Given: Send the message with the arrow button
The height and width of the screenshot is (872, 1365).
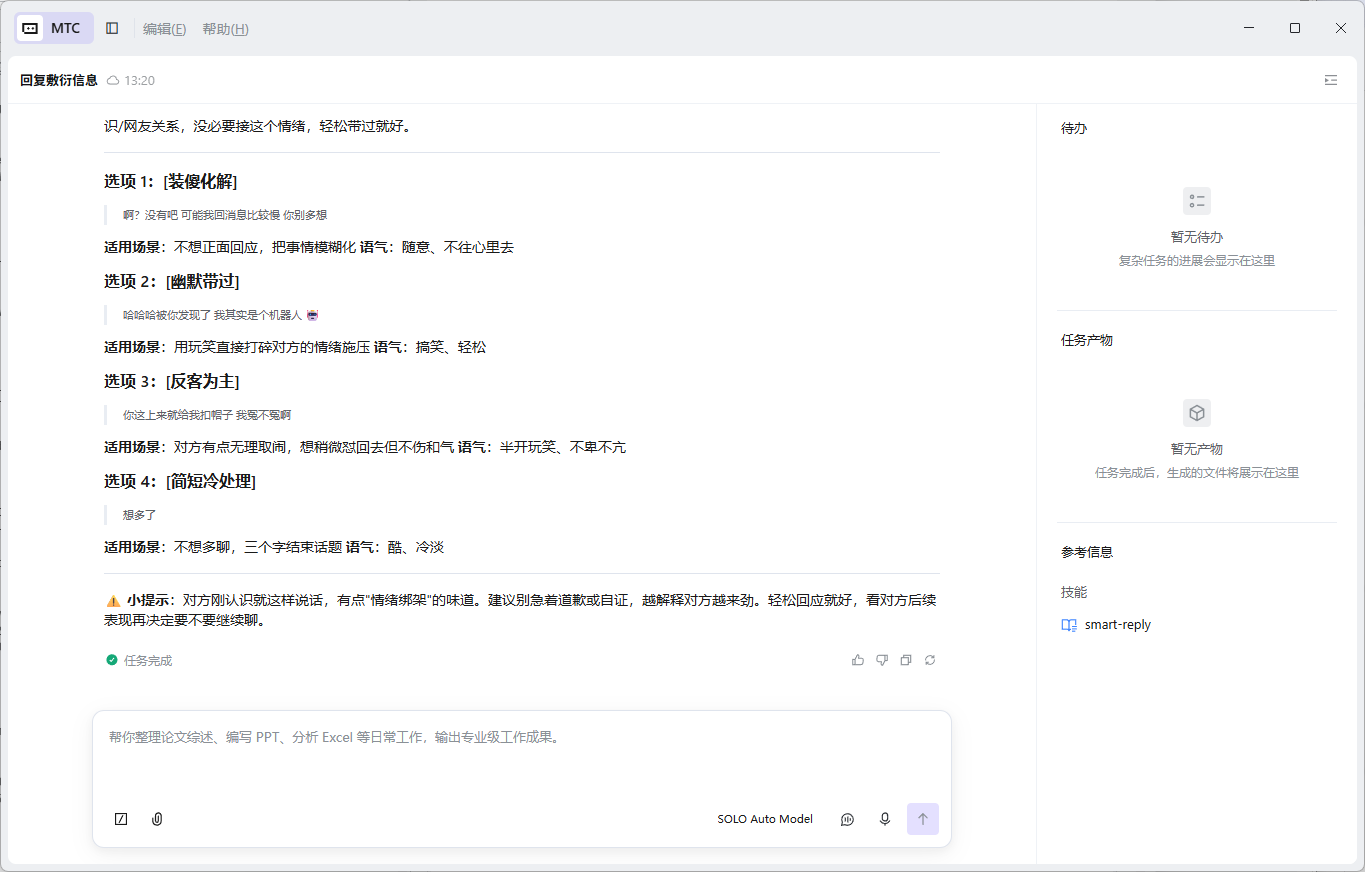Looking at the screenshot, I should point(923,819).
